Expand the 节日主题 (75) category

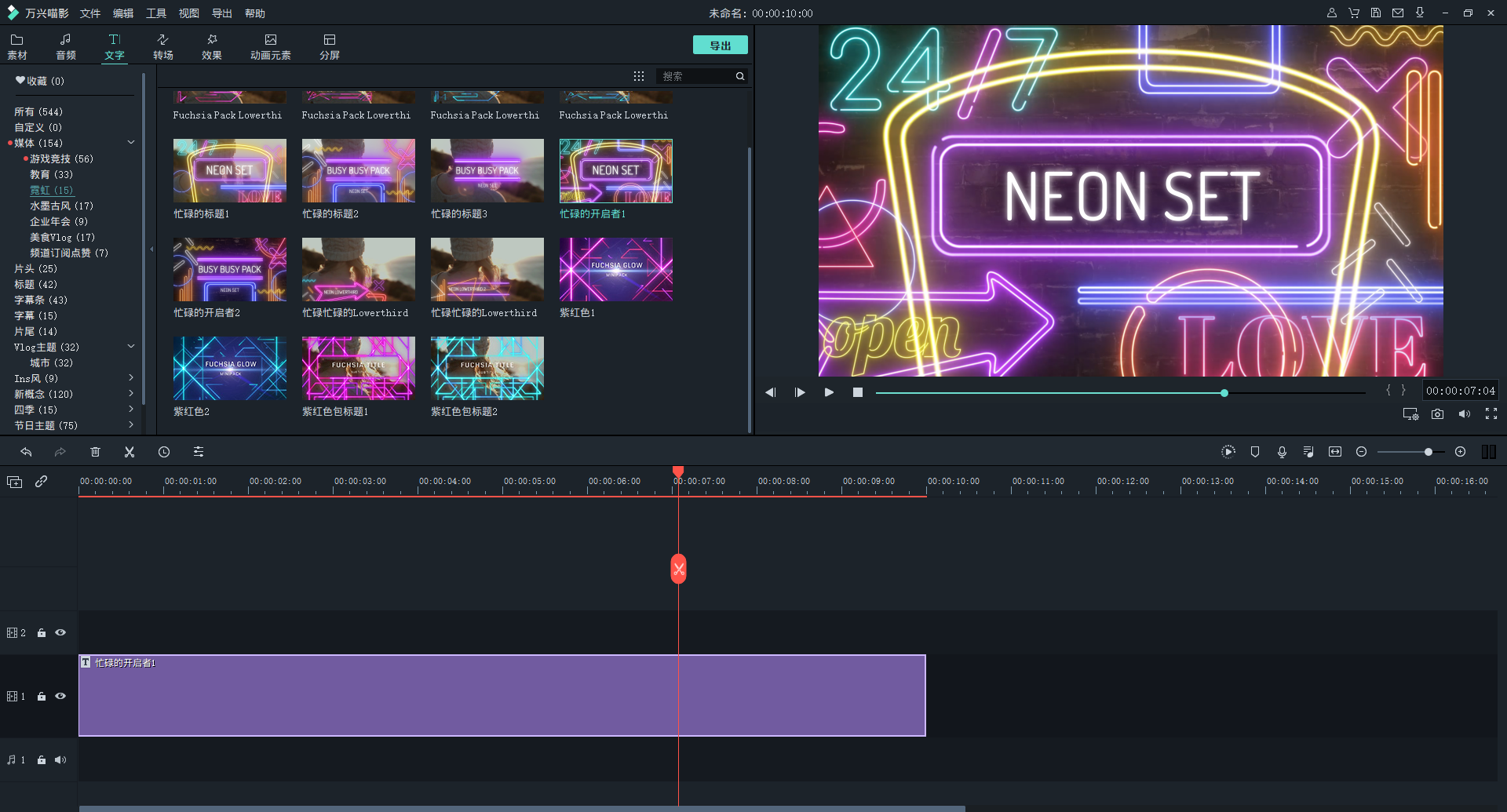[x=131, y=425]
